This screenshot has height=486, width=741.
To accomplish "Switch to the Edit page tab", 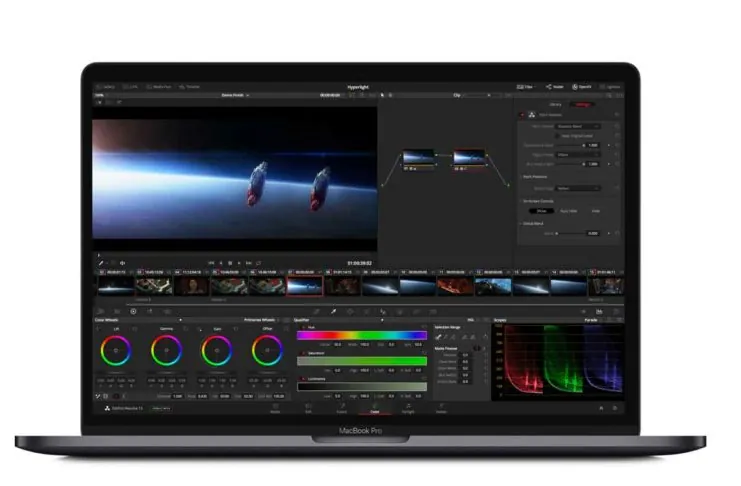I will pyautogui.click(x=308, y=408).
